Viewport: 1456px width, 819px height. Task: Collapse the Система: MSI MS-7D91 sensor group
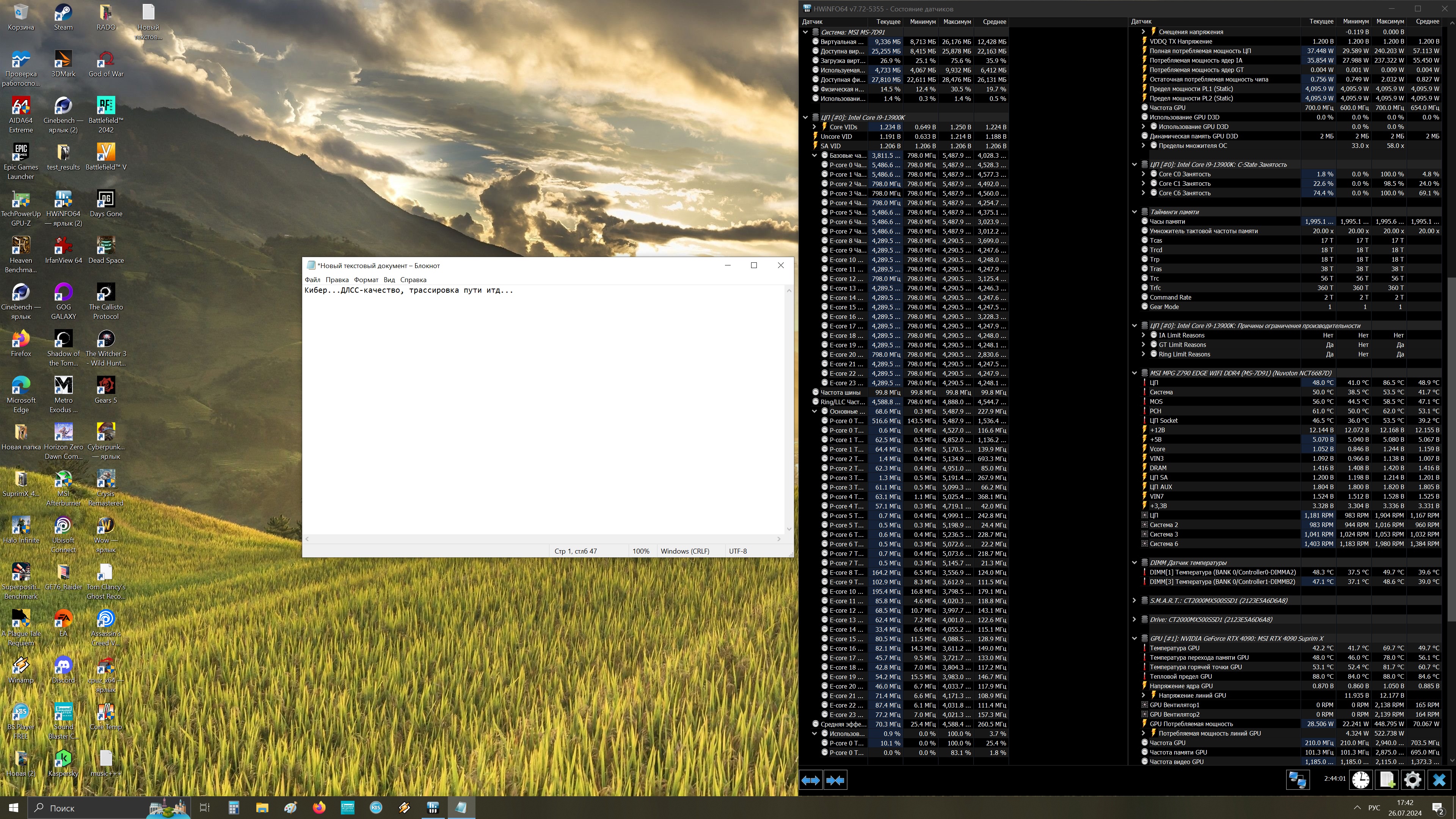805,32
